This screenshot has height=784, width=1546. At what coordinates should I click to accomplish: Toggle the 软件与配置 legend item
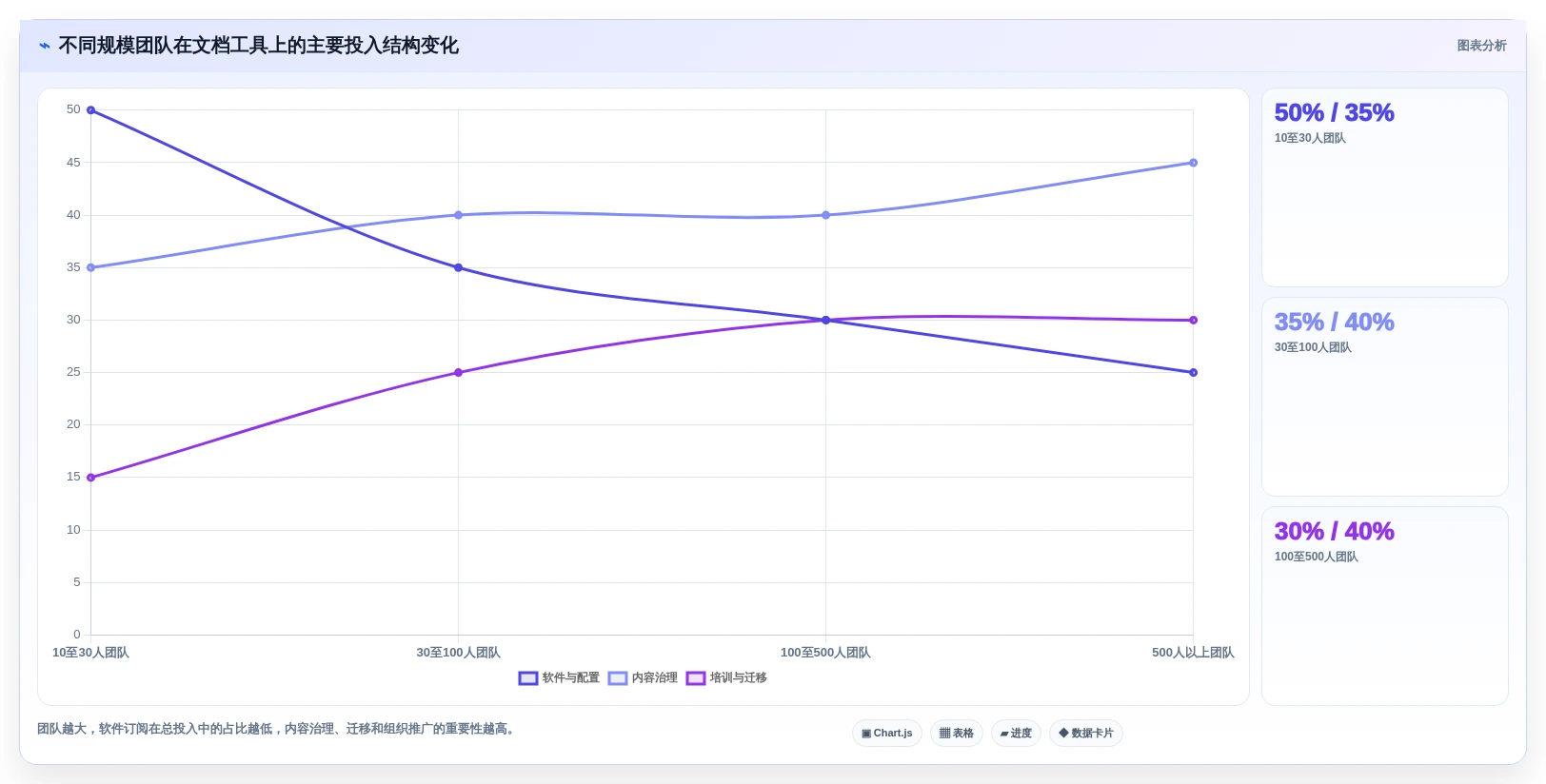[559, 678]
